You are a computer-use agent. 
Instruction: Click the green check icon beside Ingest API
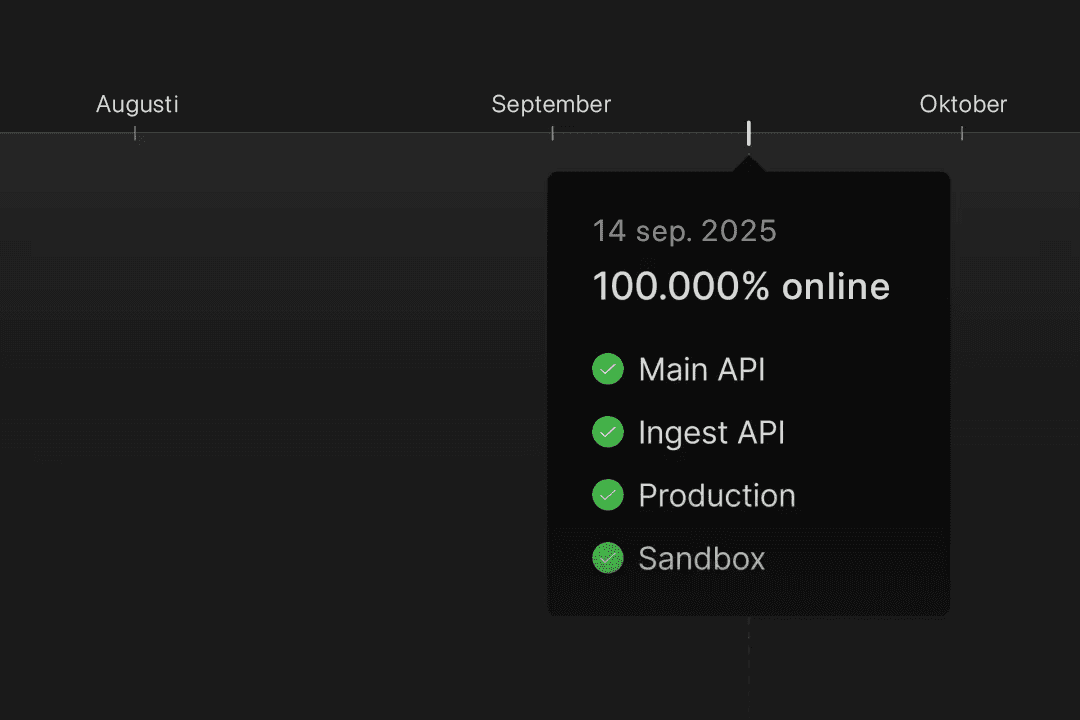(x=607, y=432)
